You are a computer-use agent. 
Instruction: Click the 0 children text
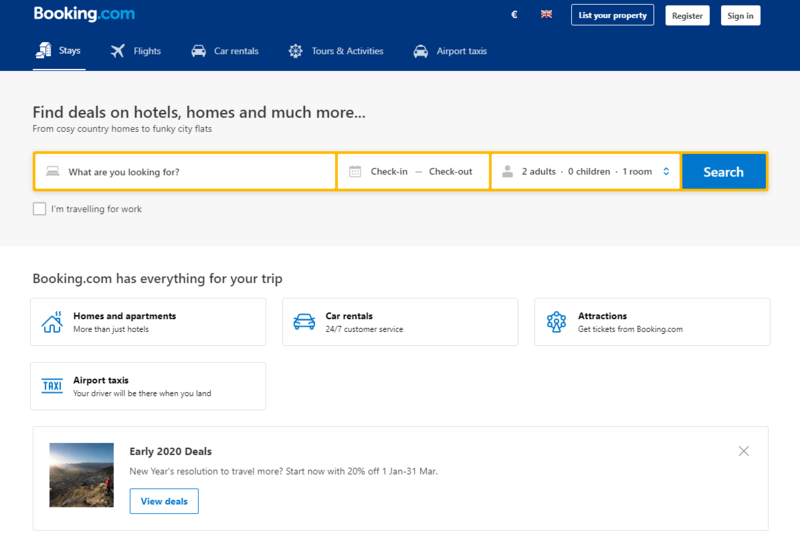[589, 171]
